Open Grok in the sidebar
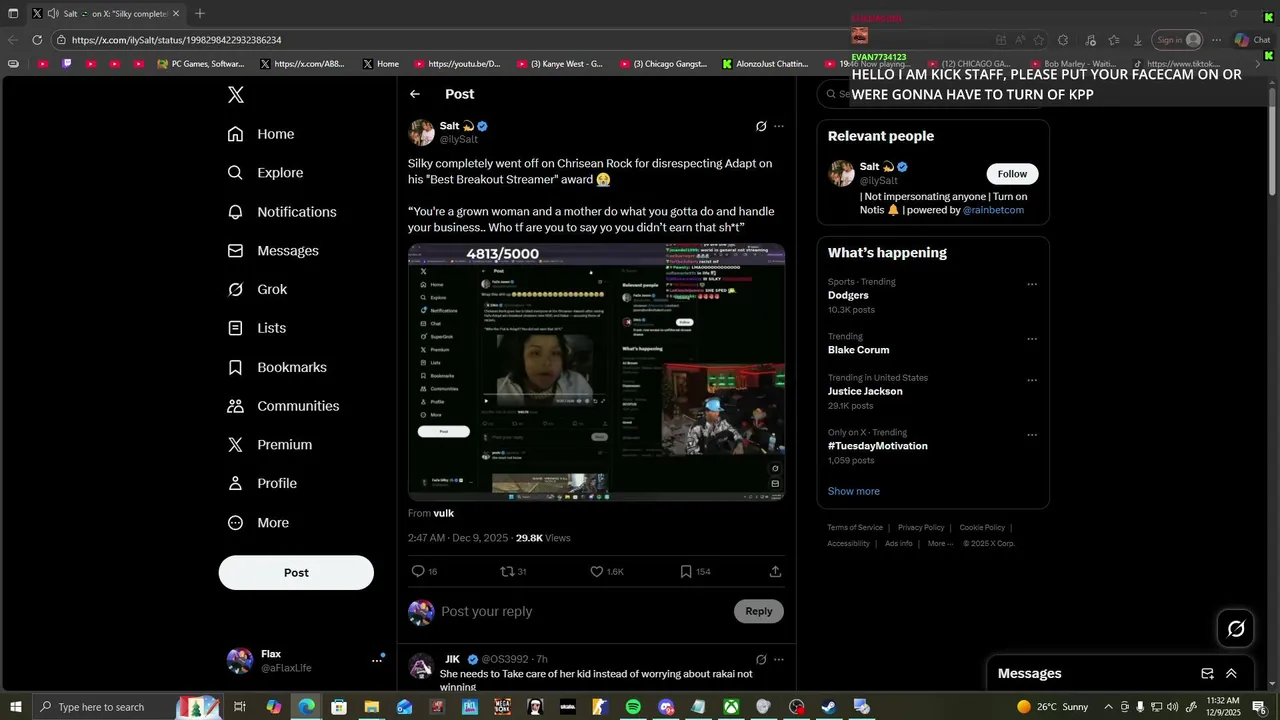Screen dimensions: 1280x720 [257, 290]
